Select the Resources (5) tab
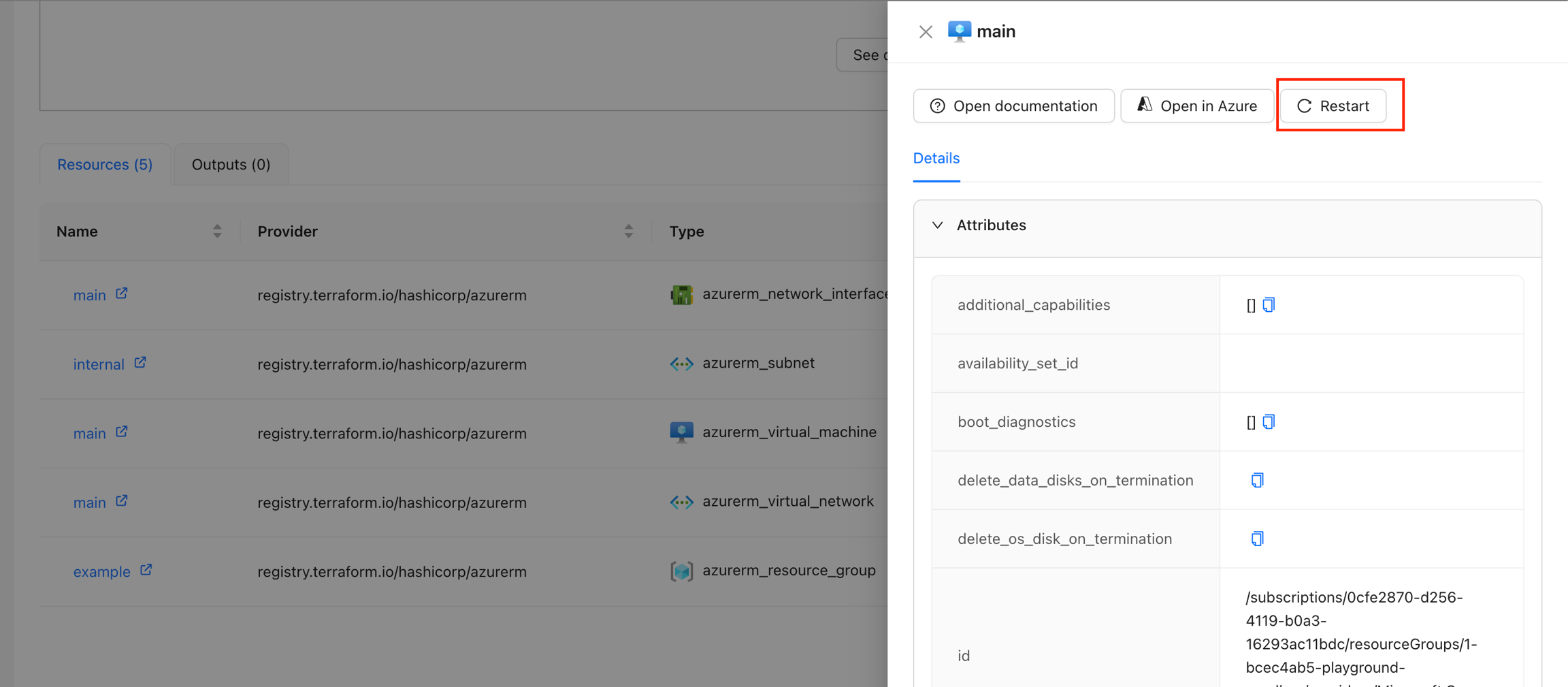 105,165
